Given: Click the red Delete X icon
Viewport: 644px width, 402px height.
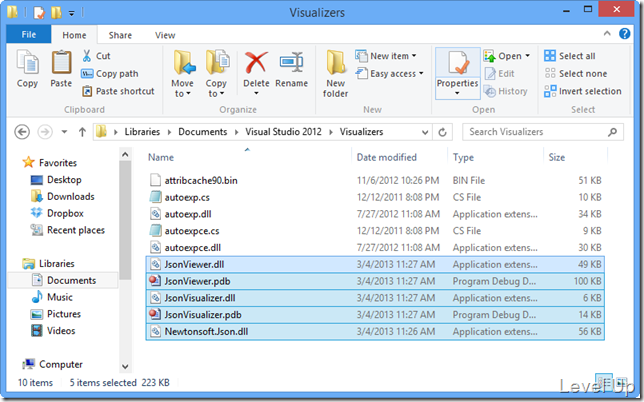Looking at the screenshot, I should pos(256,62).
